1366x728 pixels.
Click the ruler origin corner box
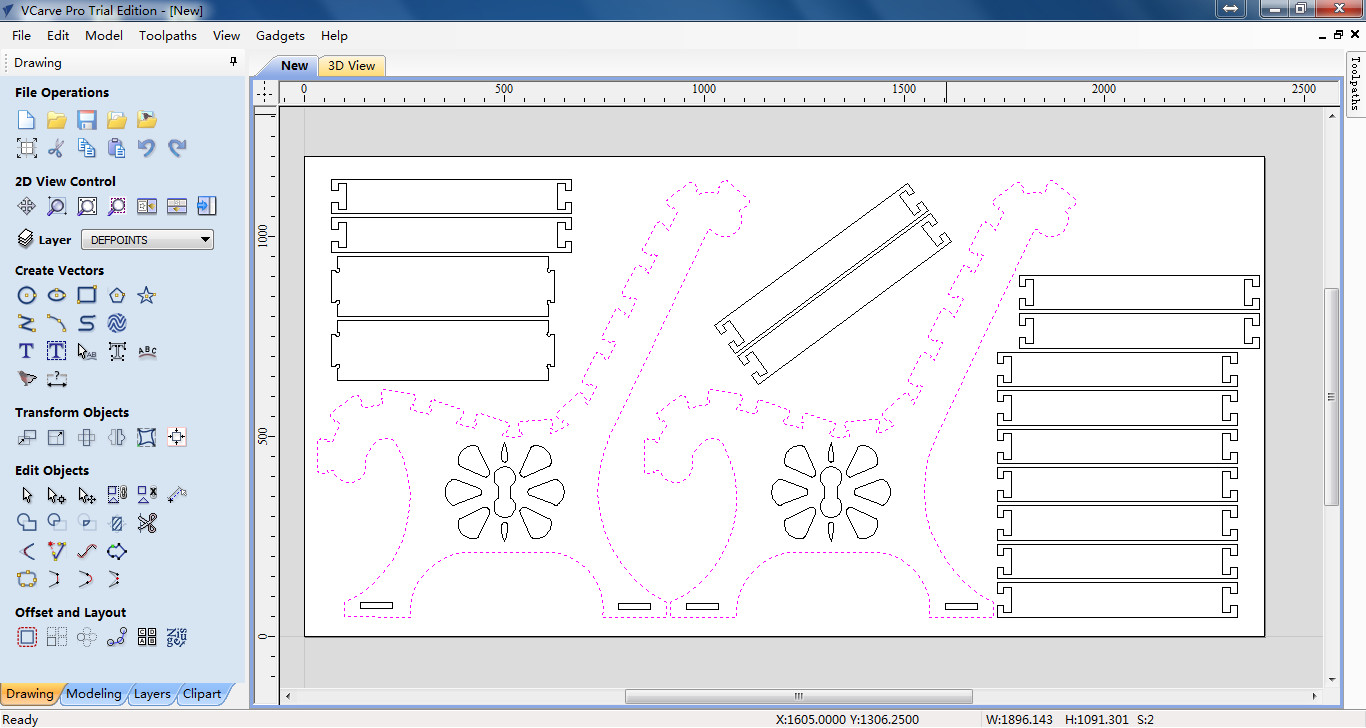(265, 92)
